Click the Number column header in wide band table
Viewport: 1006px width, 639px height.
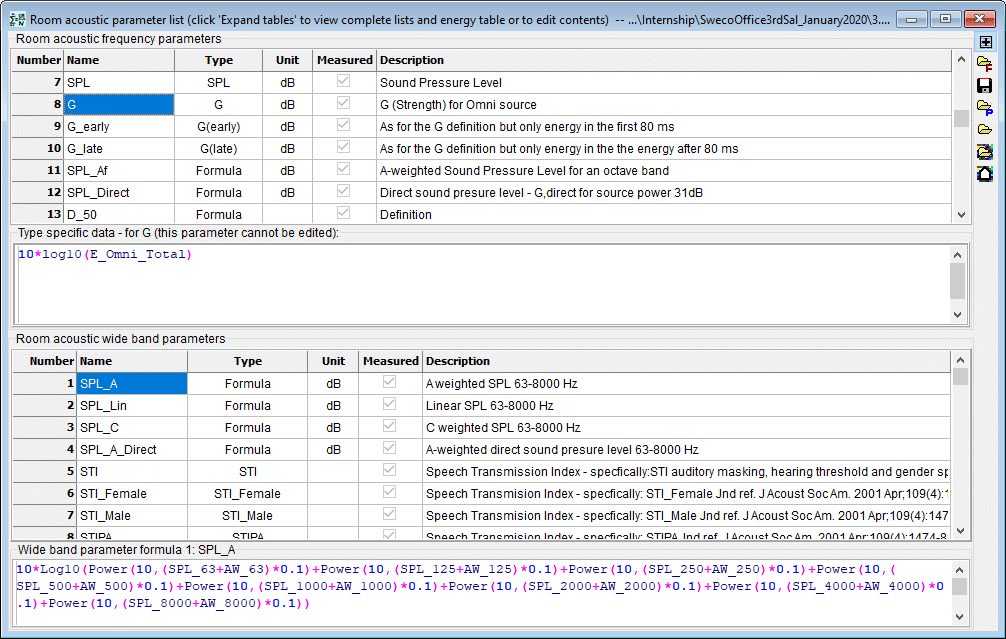(45, 361)
